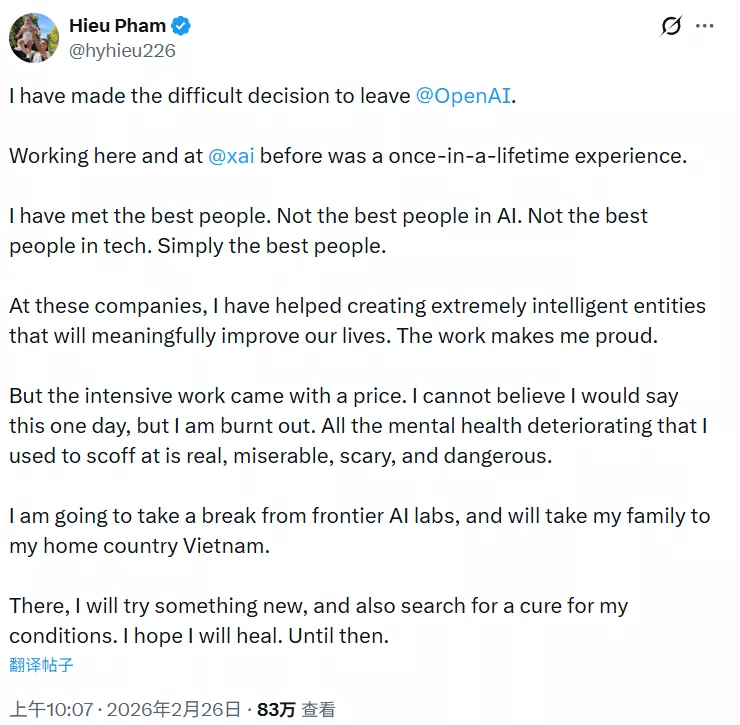Screen dimensions: 740x725
Task: Click 翻译帖子 to translate the post
Action: click(41, 664)
